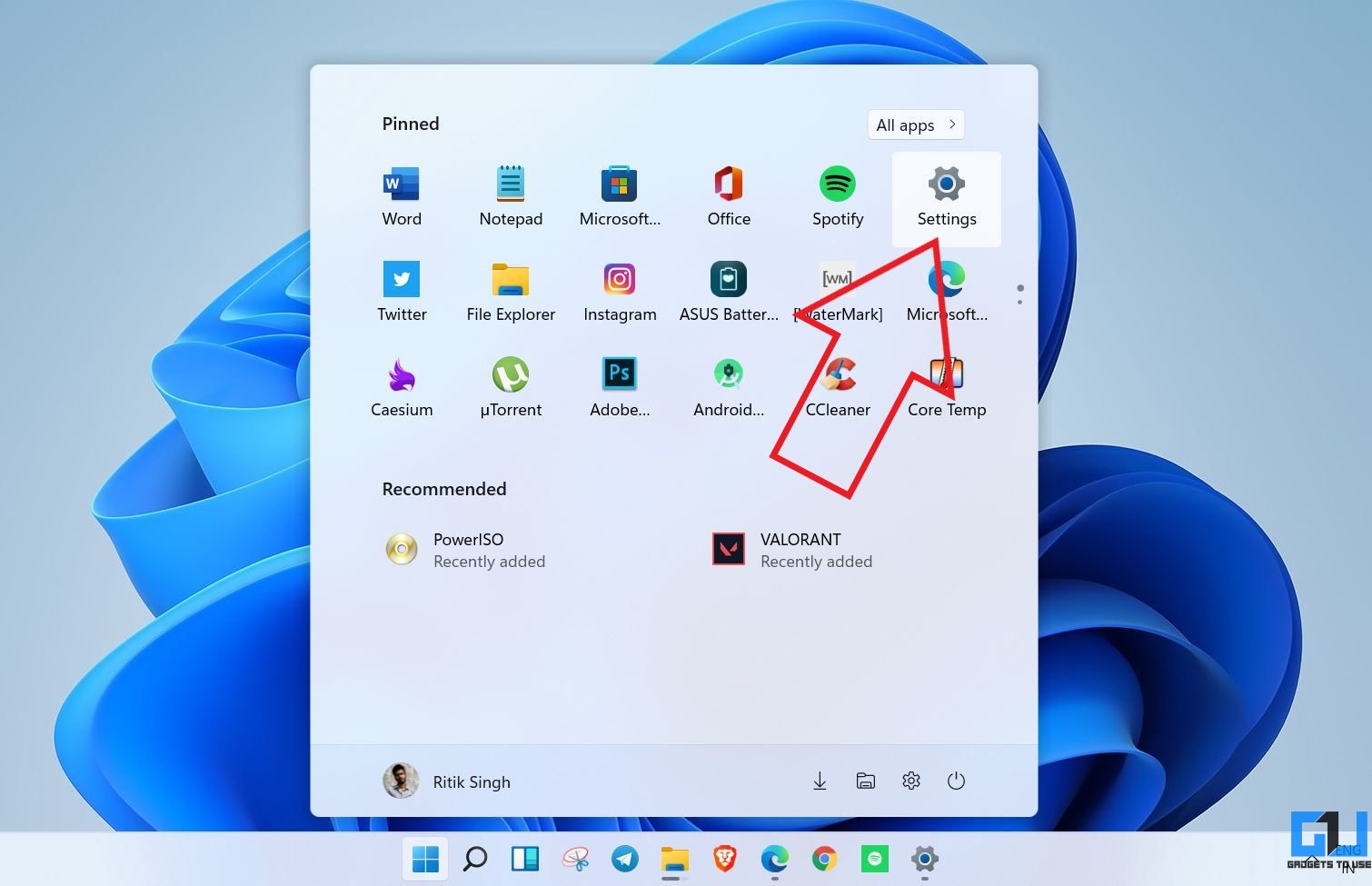Open File Explorer from pinned apps
The image size is (1372, 886).
tap(511, 294)
